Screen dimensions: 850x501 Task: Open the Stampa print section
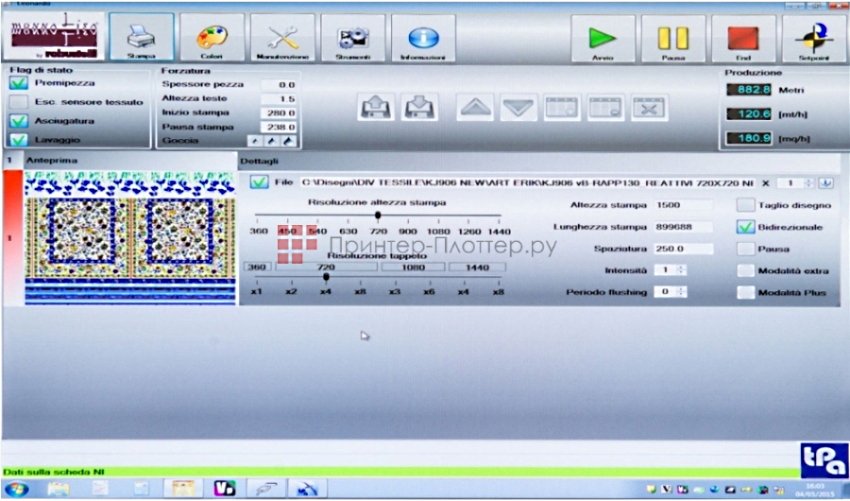(x=141, y=37)
